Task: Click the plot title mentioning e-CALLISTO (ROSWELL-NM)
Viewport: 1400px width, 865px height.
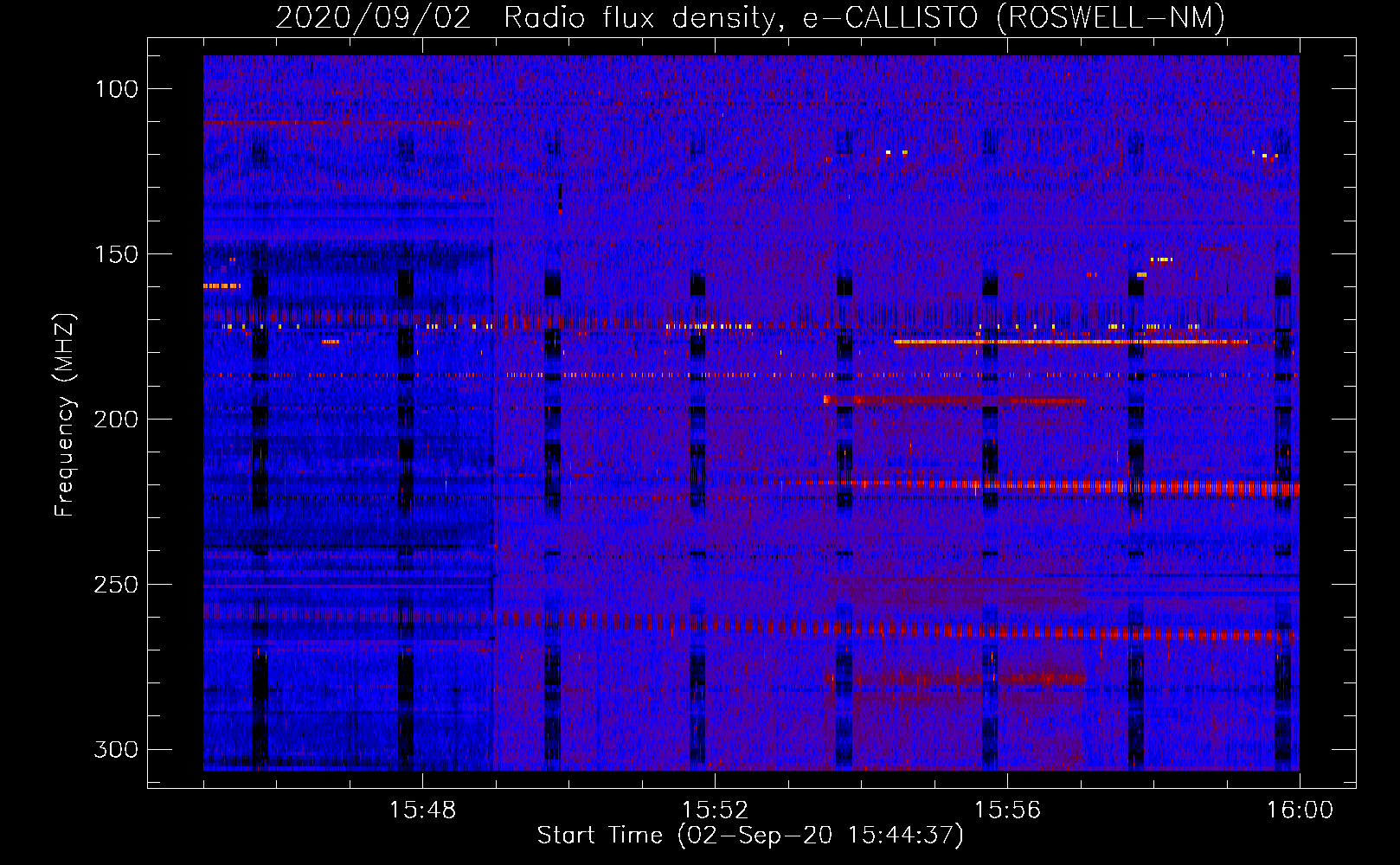Action: coord(750,17)
